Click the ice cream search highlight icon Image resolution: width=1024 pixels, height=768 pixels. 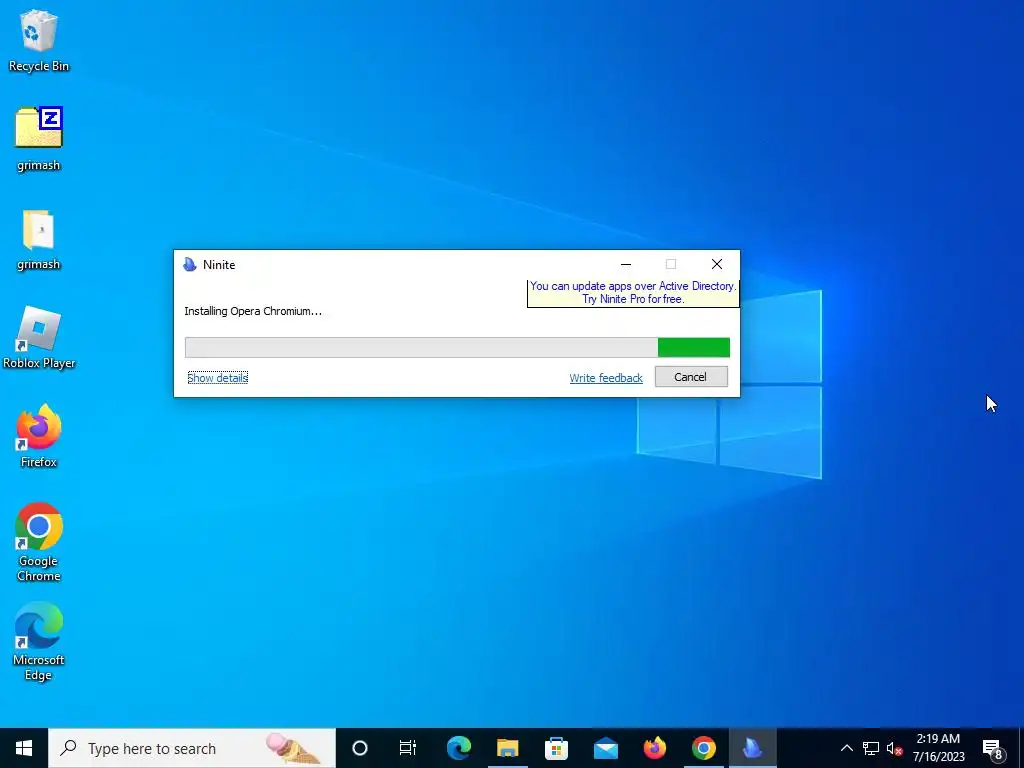point(294,748)
